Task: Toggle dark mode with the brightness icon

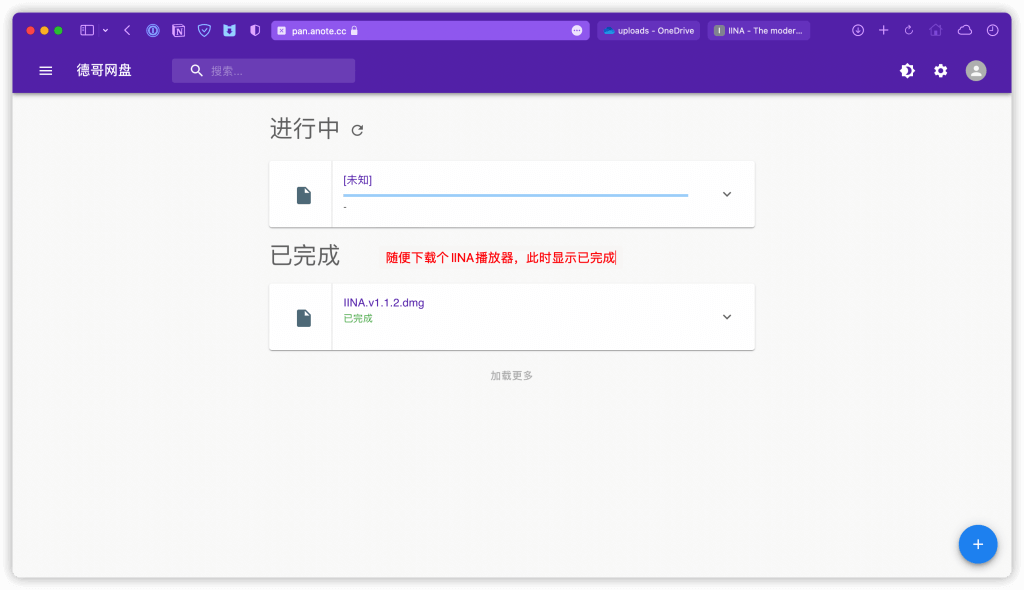Action: pos(907,71)
